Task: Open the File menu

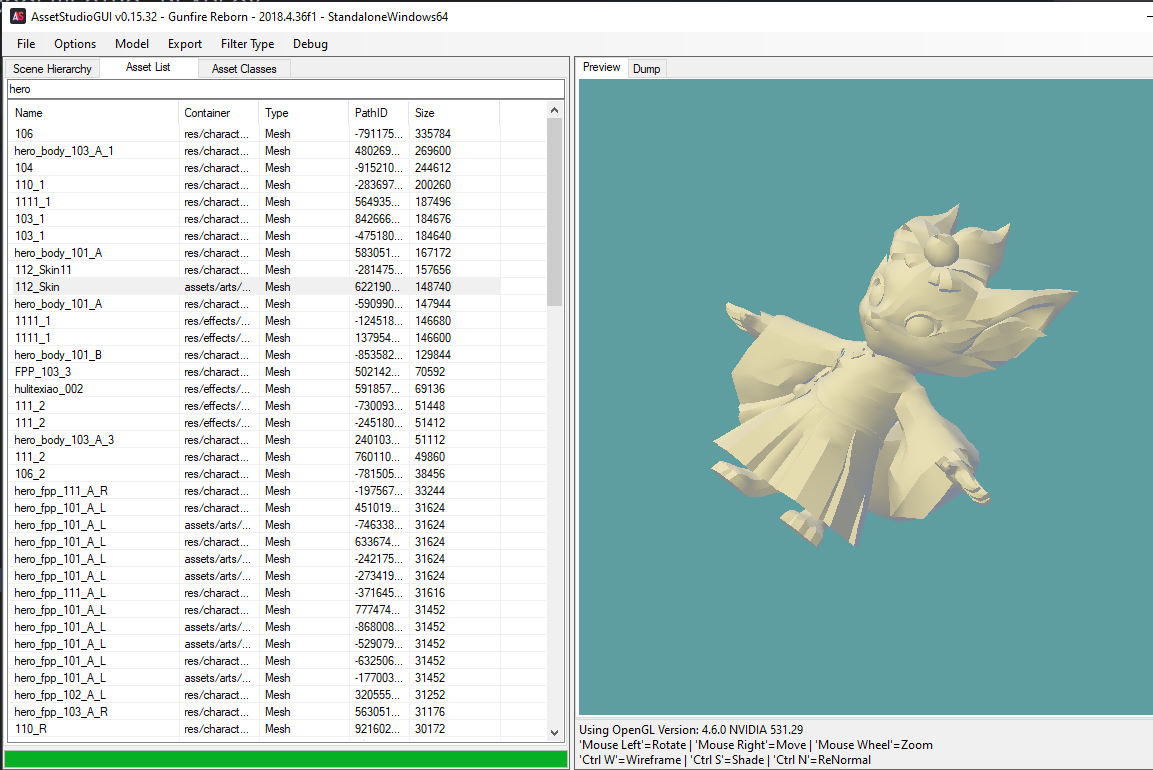Action: pyautogui.click(x=26, y=44)
